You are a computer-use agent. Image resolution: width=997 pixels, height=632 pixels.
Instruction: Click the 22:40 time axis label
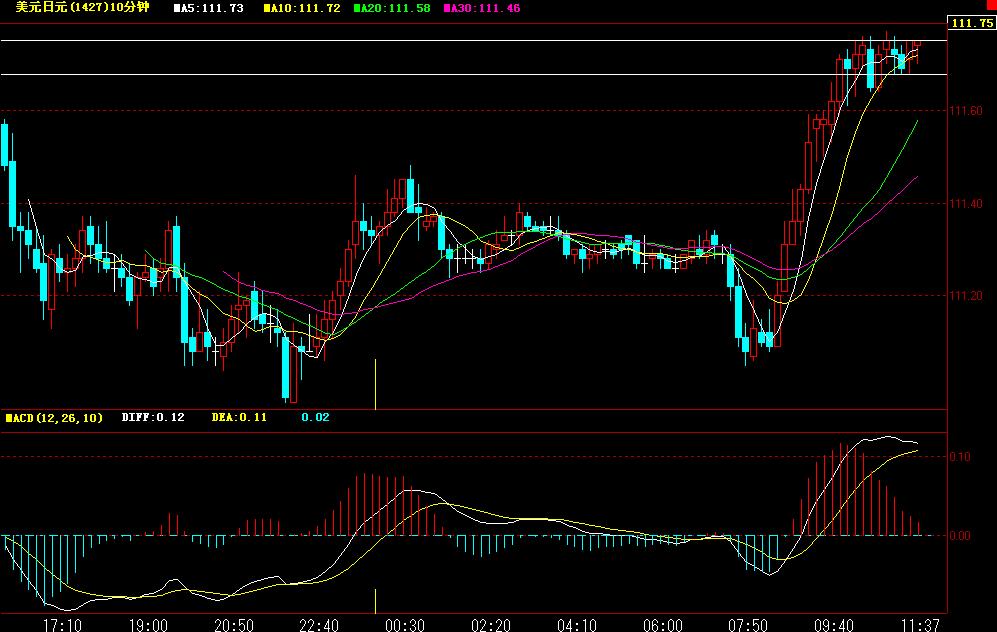[319, 625]
